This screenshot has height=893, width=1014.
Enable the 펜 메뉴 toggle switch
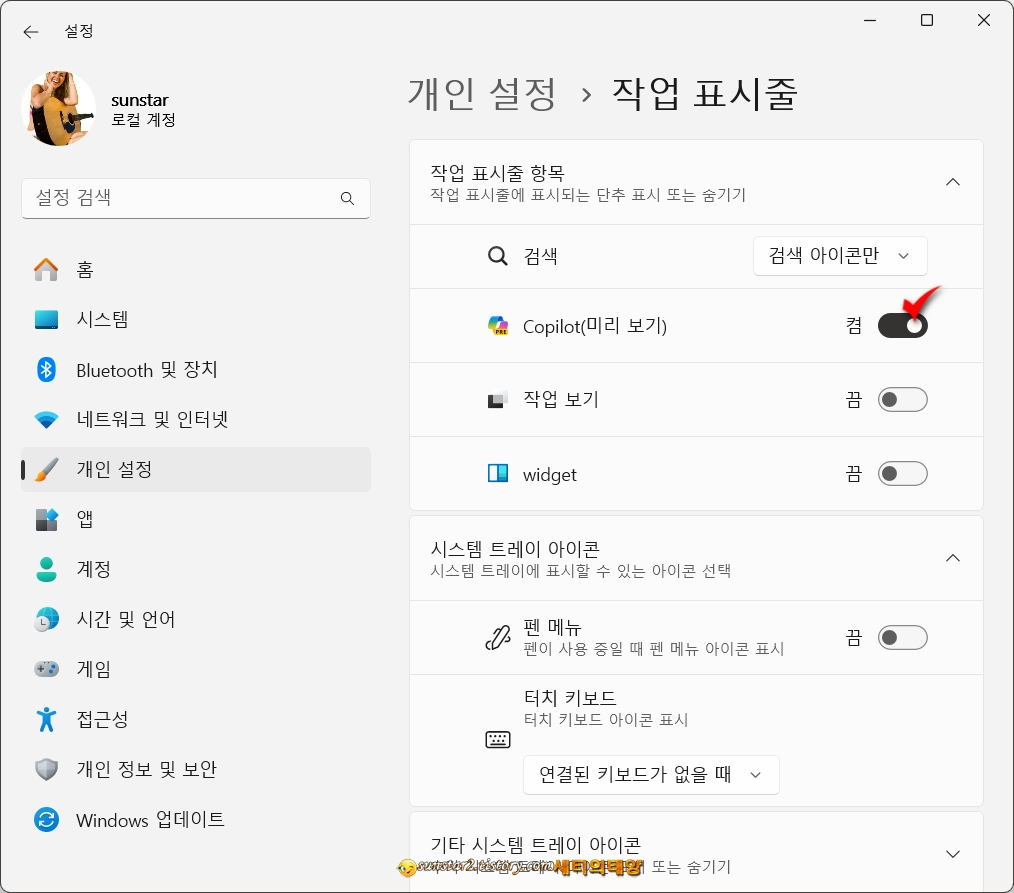tap(902, 637)
